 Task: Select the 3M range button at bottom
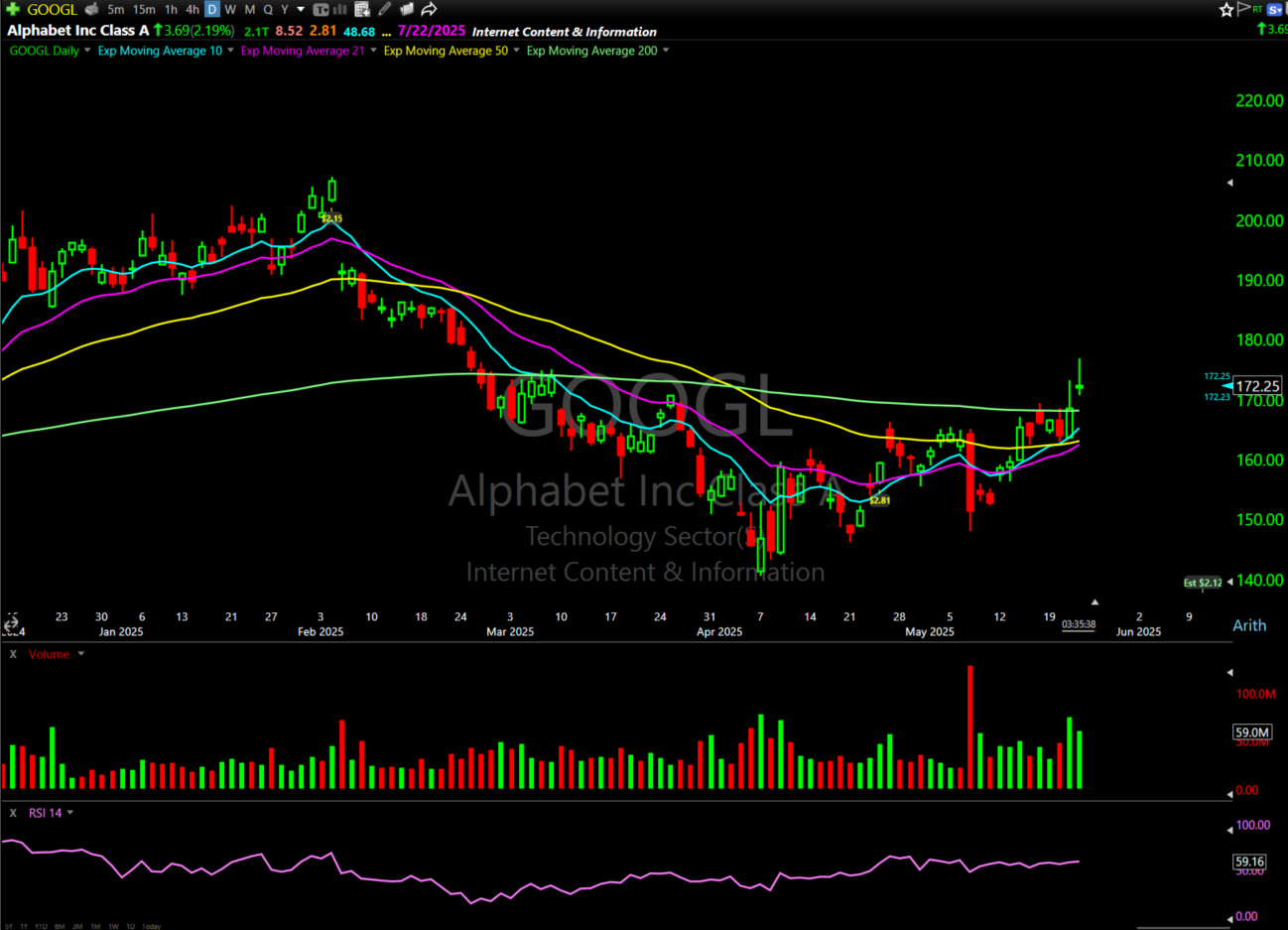77,926
